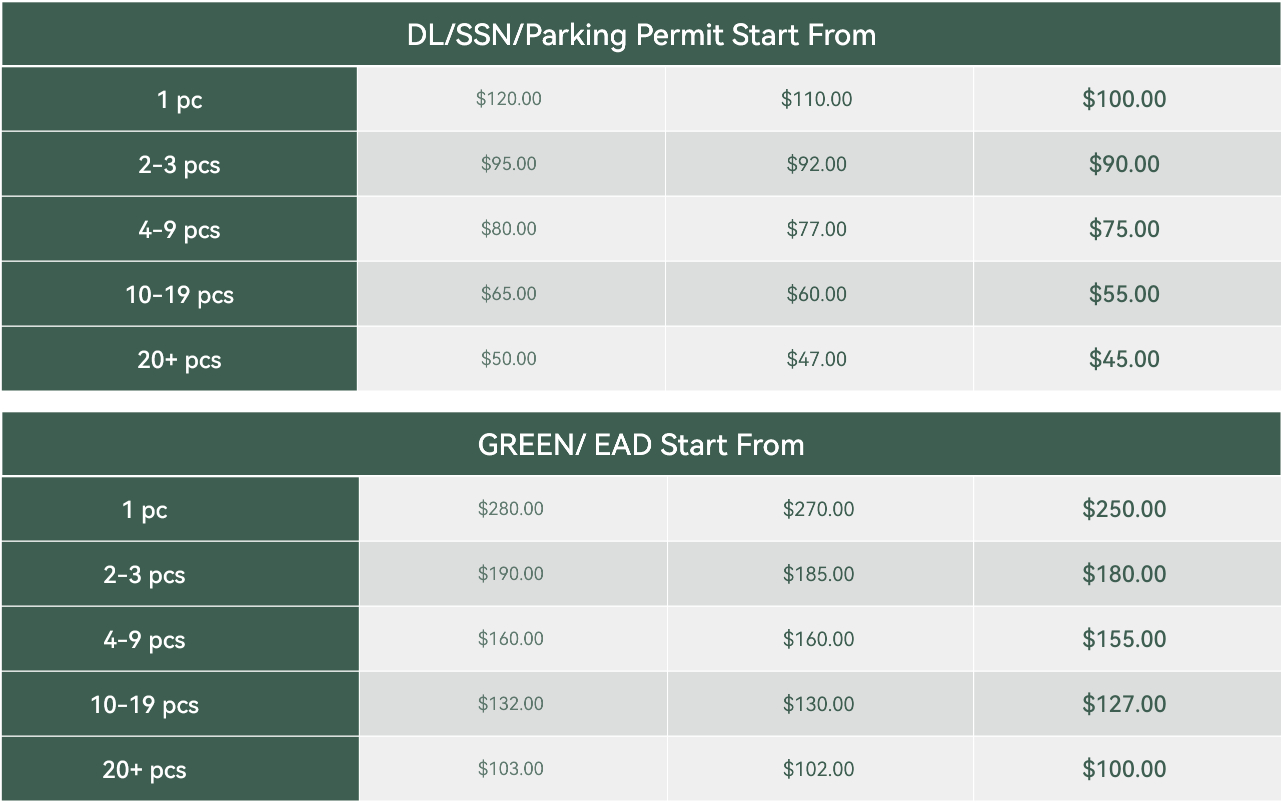Click the DL/SSN/Parking Permit Start From header
The width and height of the screenshot is (1283, 802).
(x=641, y=35)
